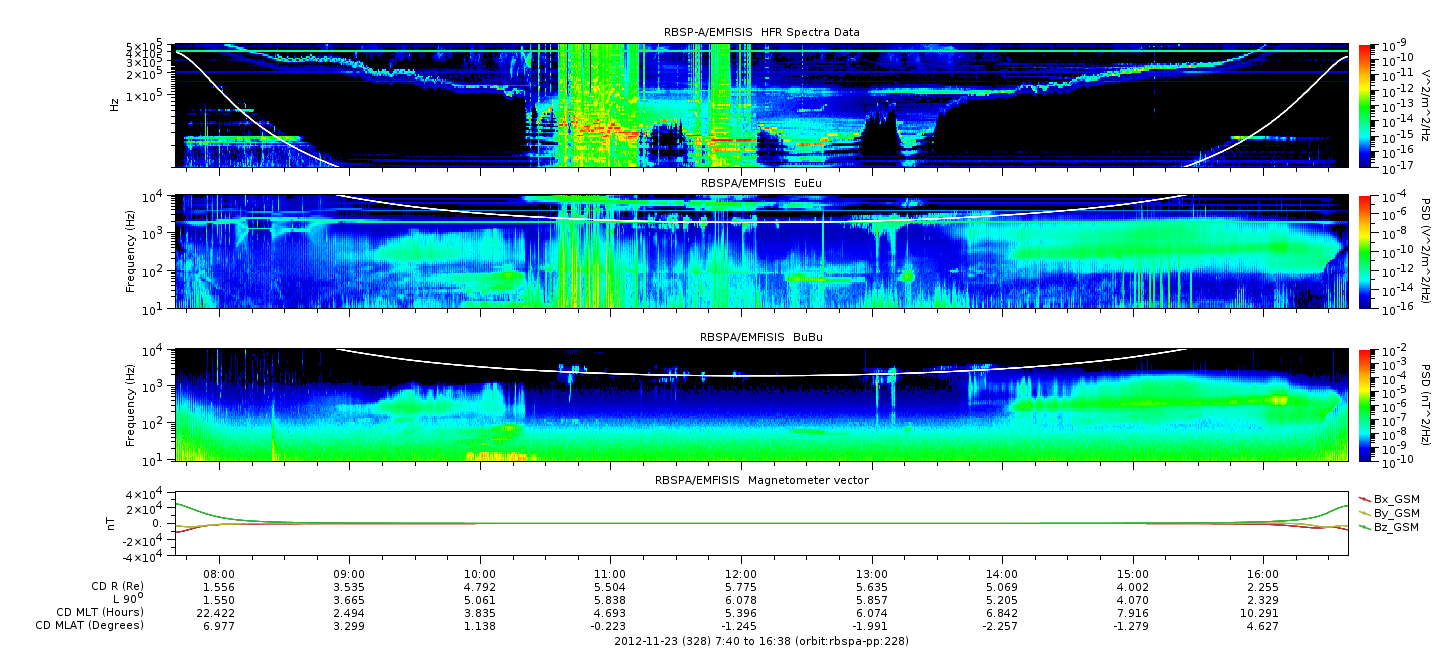Select the 16:00 time axis label
The width and height of the screenshot is (1447, 658).
1263,577
